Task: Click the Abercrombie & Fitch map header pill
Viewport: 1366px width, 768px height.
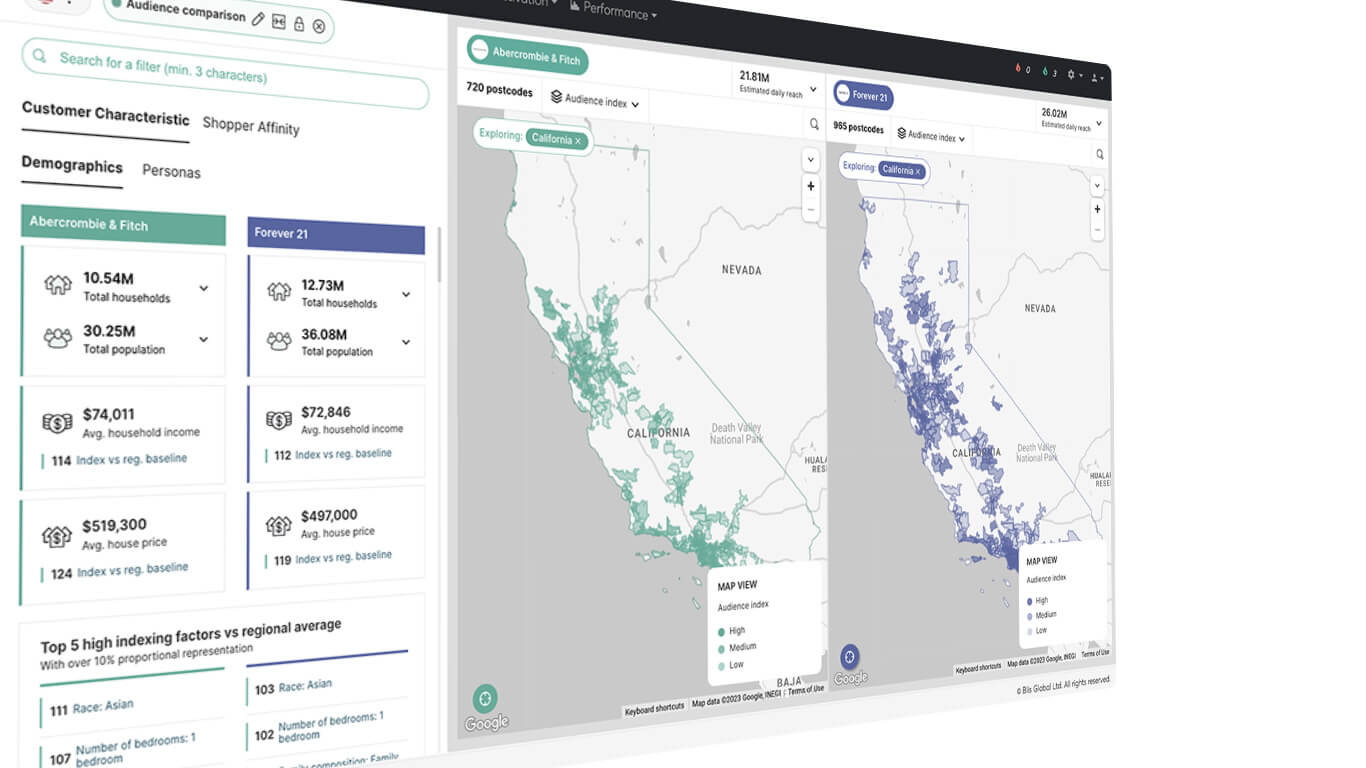Action: point(527,56)
